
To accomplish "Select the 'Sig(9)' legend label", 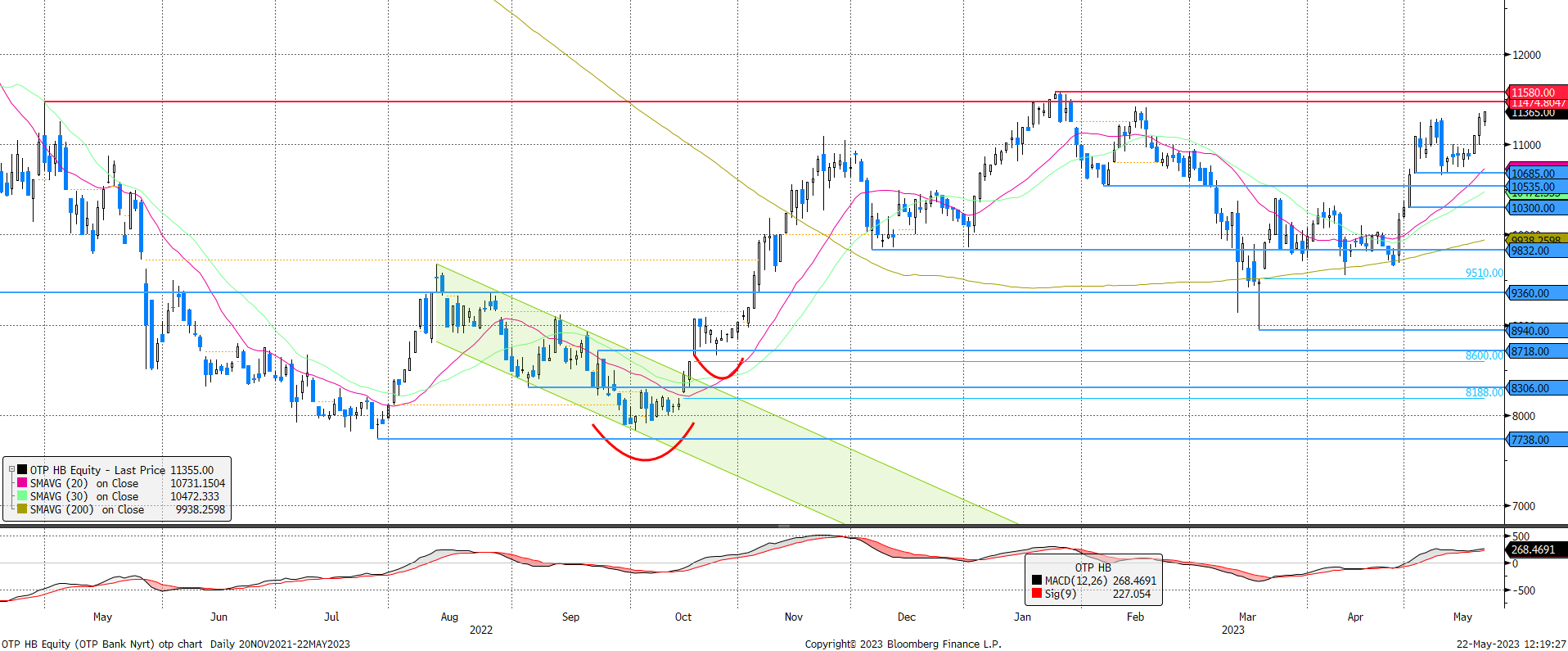I will (1061, 594).
